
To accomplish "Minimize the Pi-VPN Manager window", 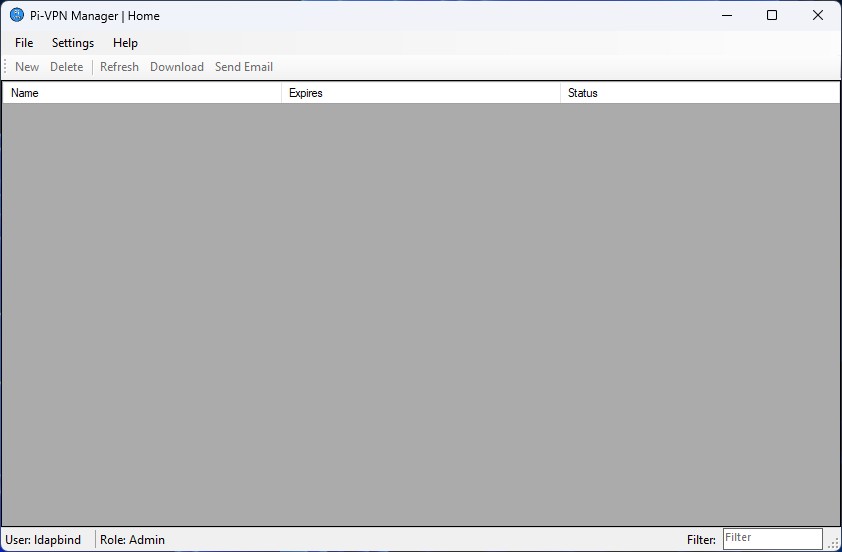I will click(727, 16).
